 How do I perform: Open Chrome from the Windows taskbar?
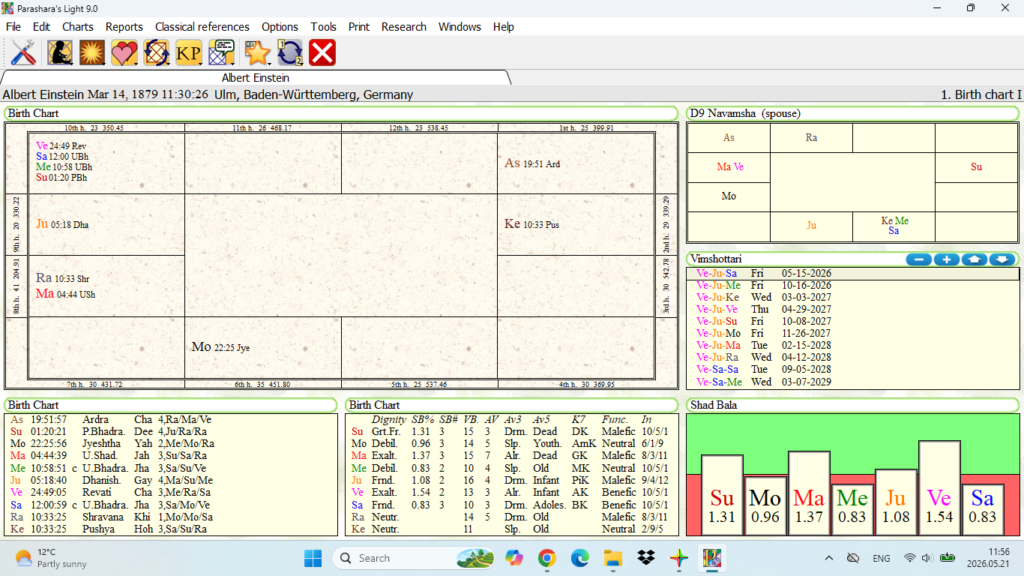point(547,558)
